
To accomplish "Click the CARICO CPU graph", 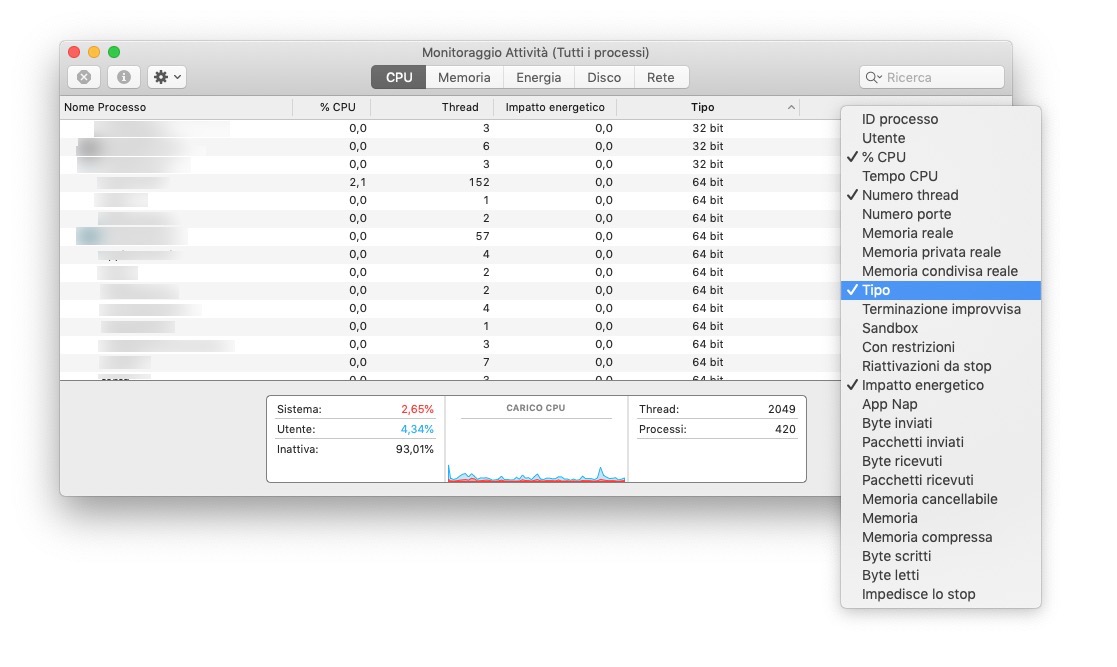I will [536, 450].
